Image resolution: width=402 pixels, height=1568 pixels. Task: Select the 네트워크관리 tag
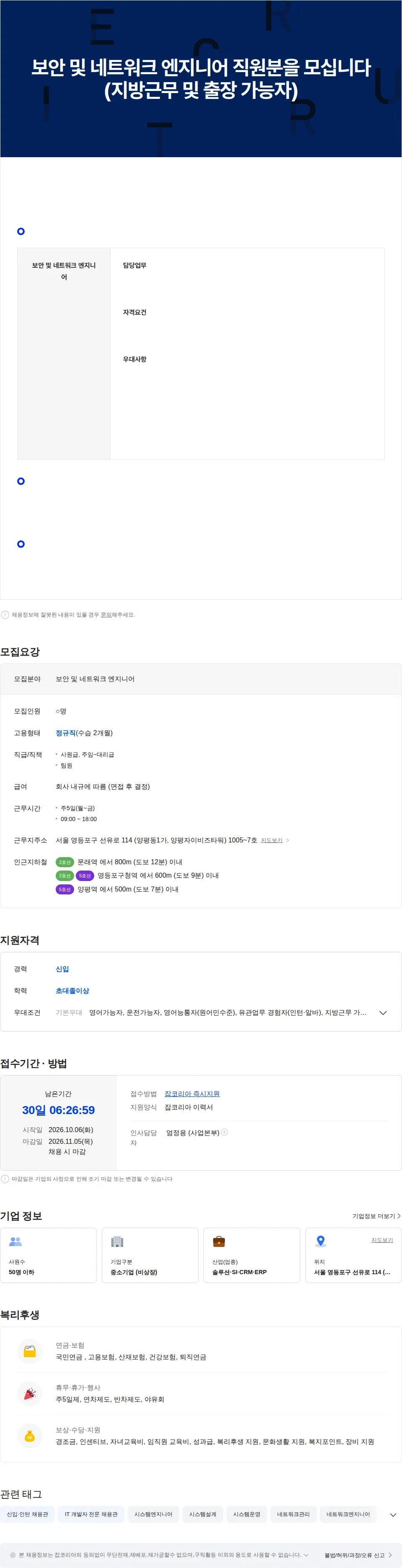click(x=293, y=1514)
